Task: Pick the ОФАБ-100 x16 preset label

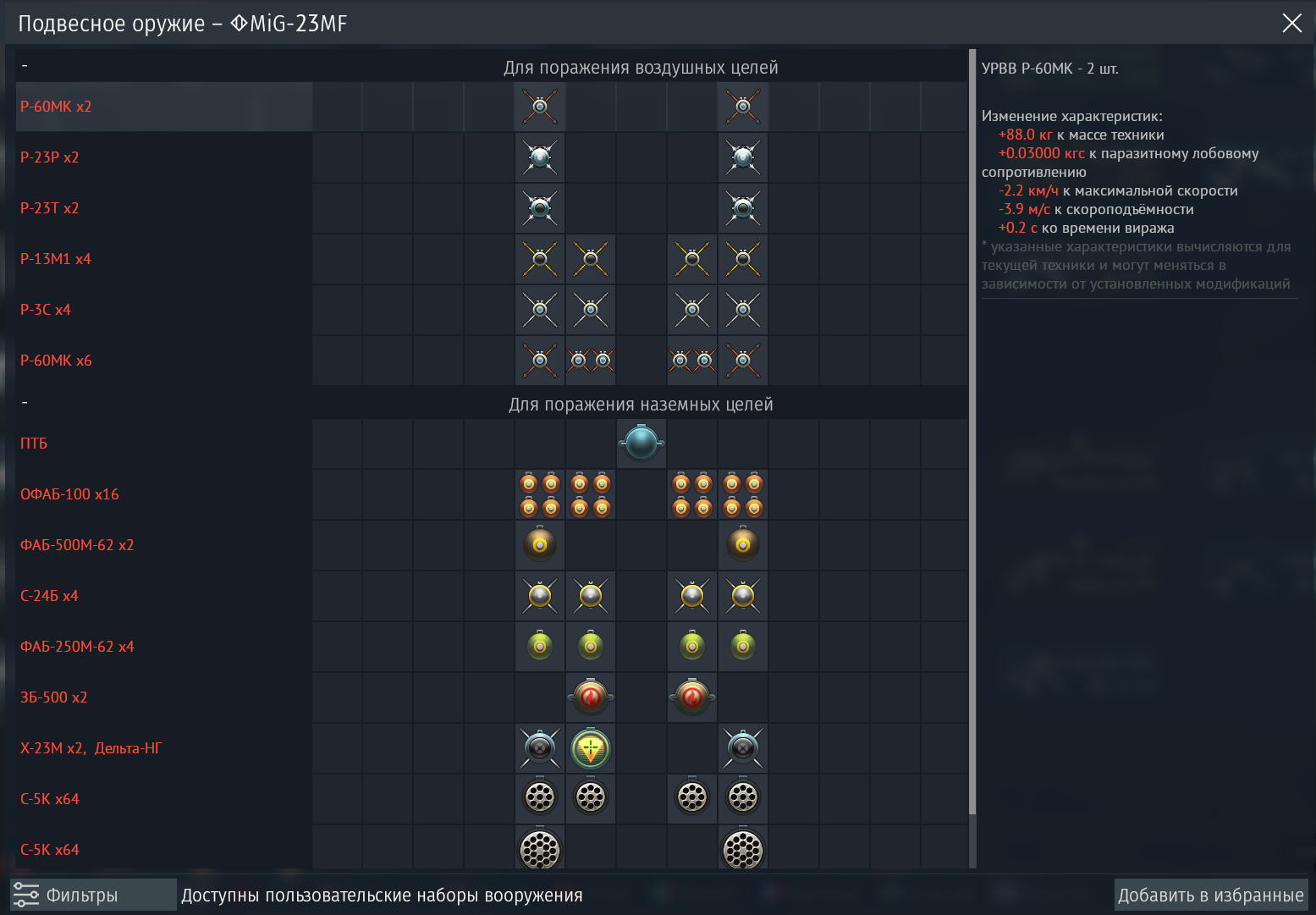Action: point(69,494)
